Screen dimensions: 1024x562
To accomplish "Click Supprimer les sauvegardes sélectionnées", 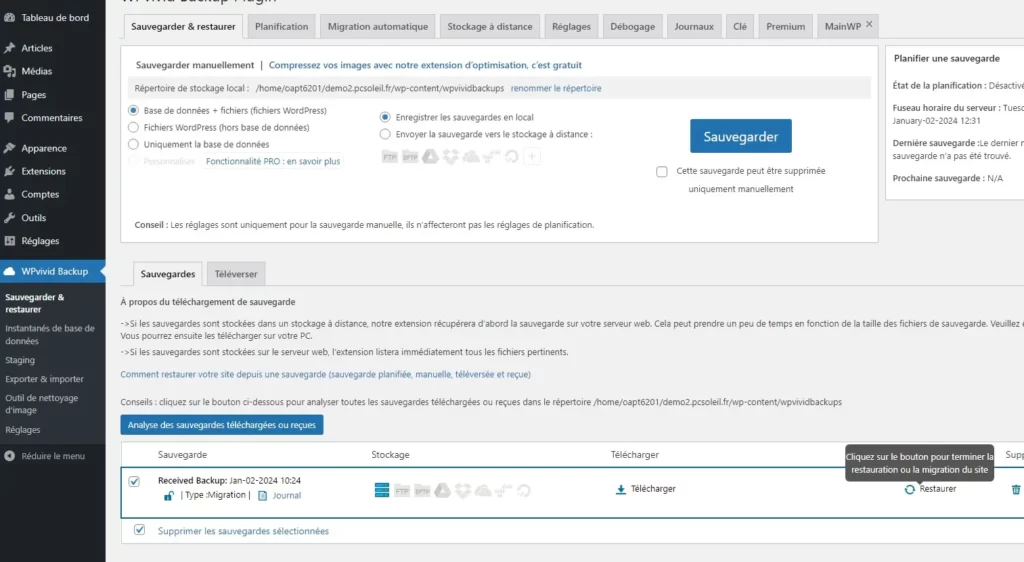I will coord(243,531).
